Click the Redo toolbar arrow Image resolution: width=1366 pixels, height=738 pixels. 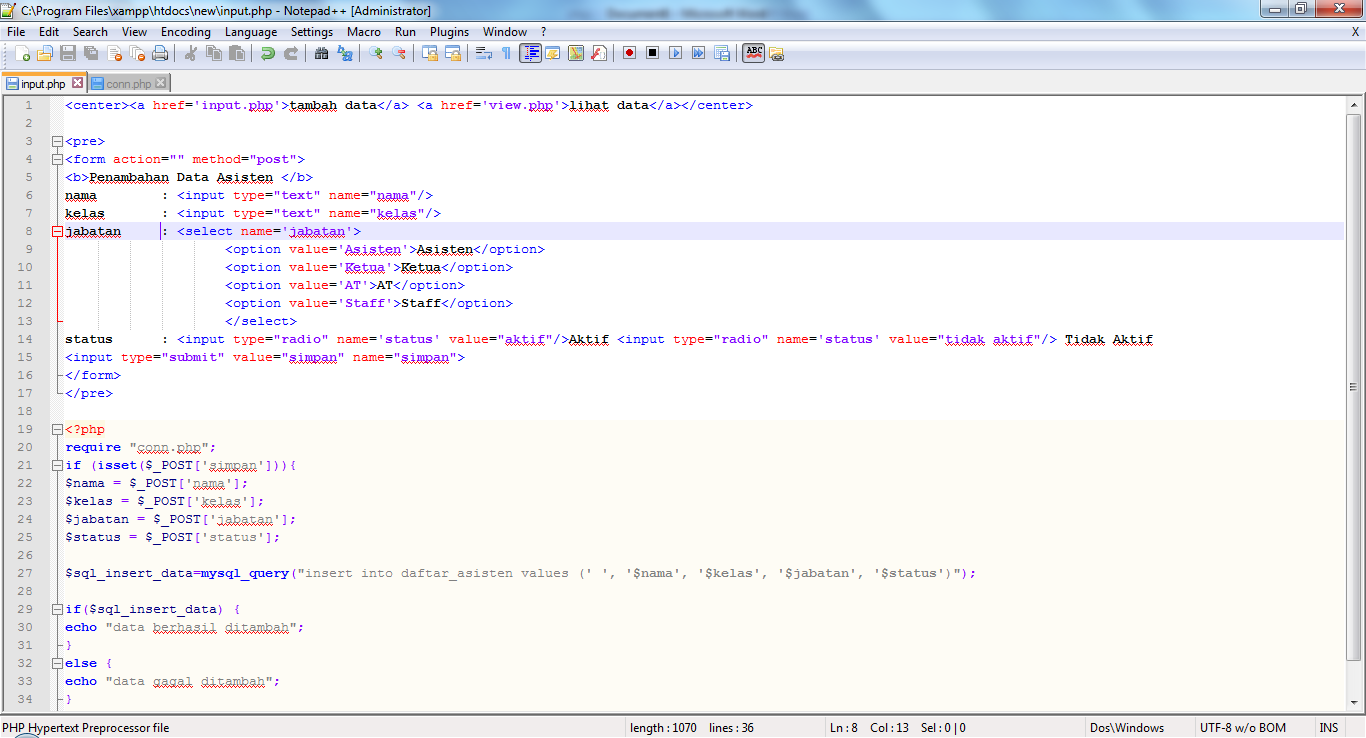pos(291,53)
